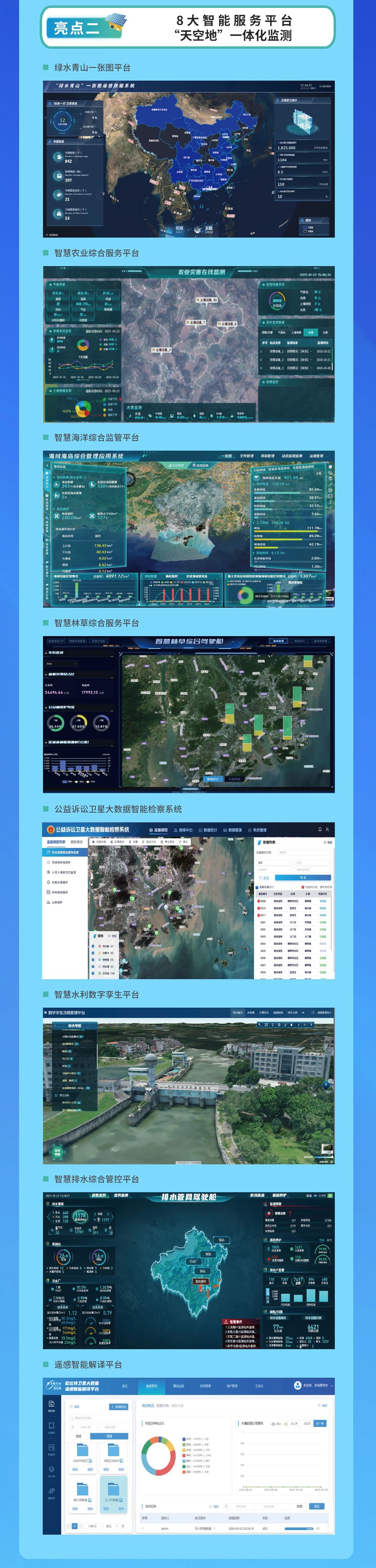Open 指挥中心 menu in 公益诉讼 system
This screenshot has height=1568, width=376.
[x=183, y=830]
